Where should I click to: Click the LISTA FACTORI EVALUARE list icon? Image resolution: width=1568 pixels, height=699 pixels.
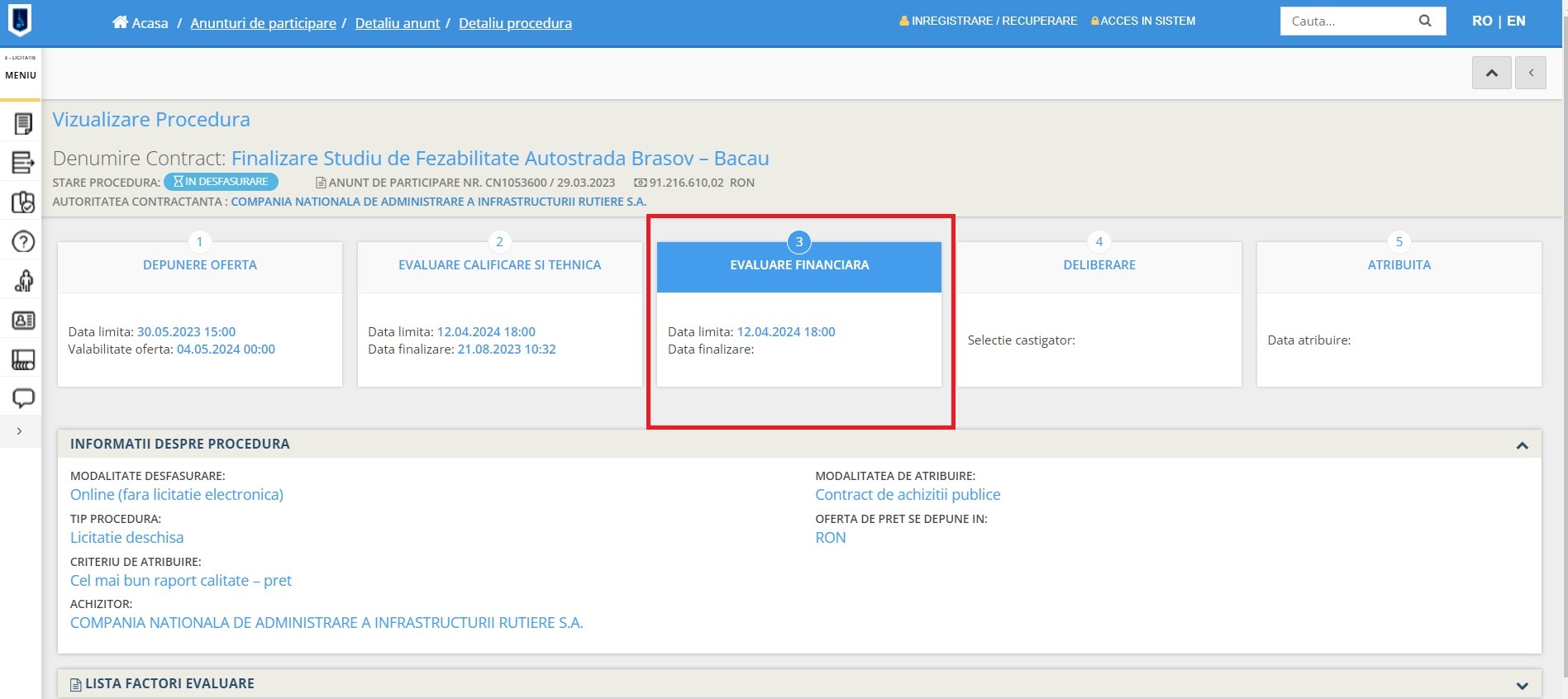75,685
